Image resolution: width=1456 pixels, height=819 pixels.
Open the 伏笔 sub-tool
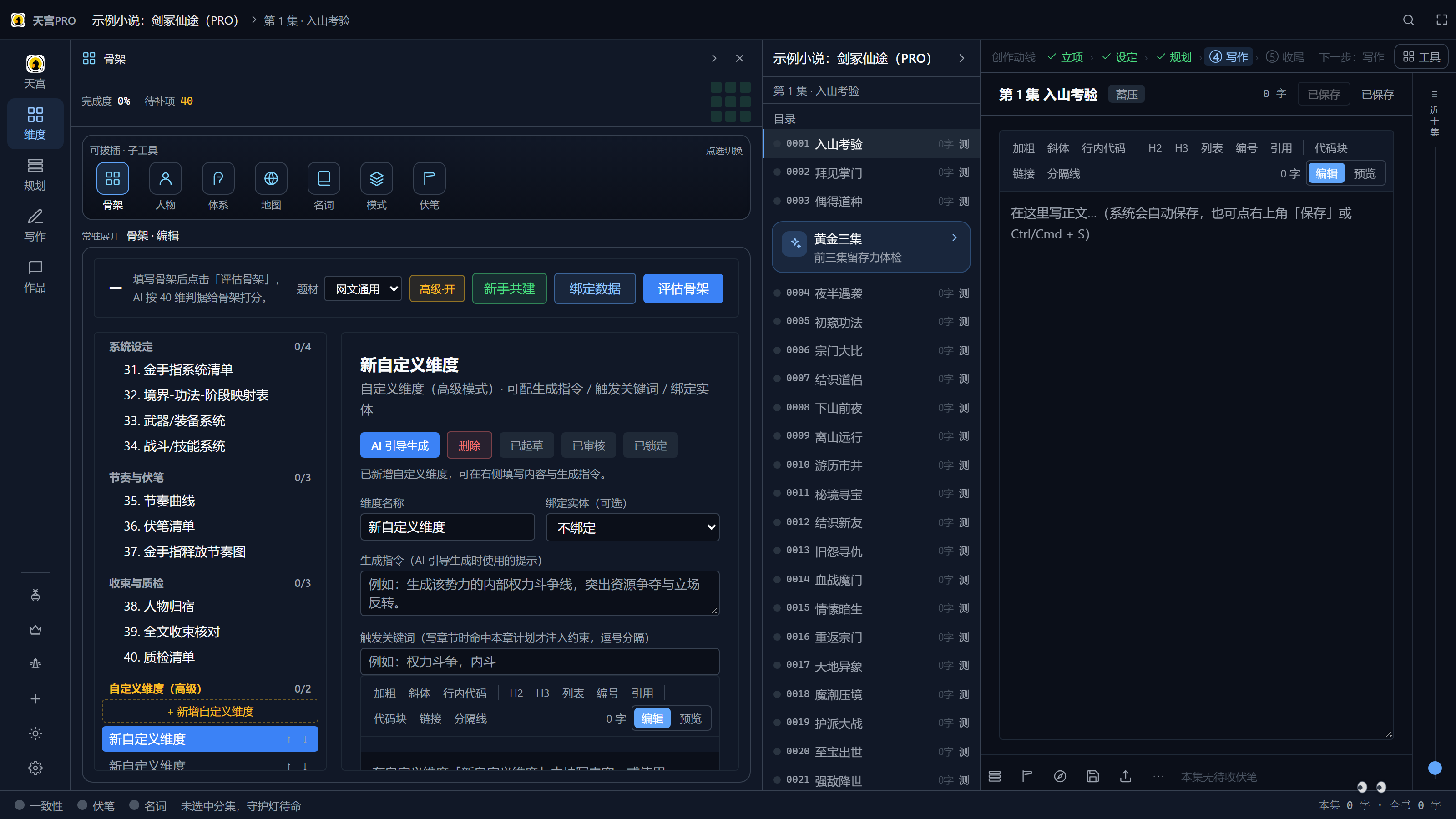[429, 179]
